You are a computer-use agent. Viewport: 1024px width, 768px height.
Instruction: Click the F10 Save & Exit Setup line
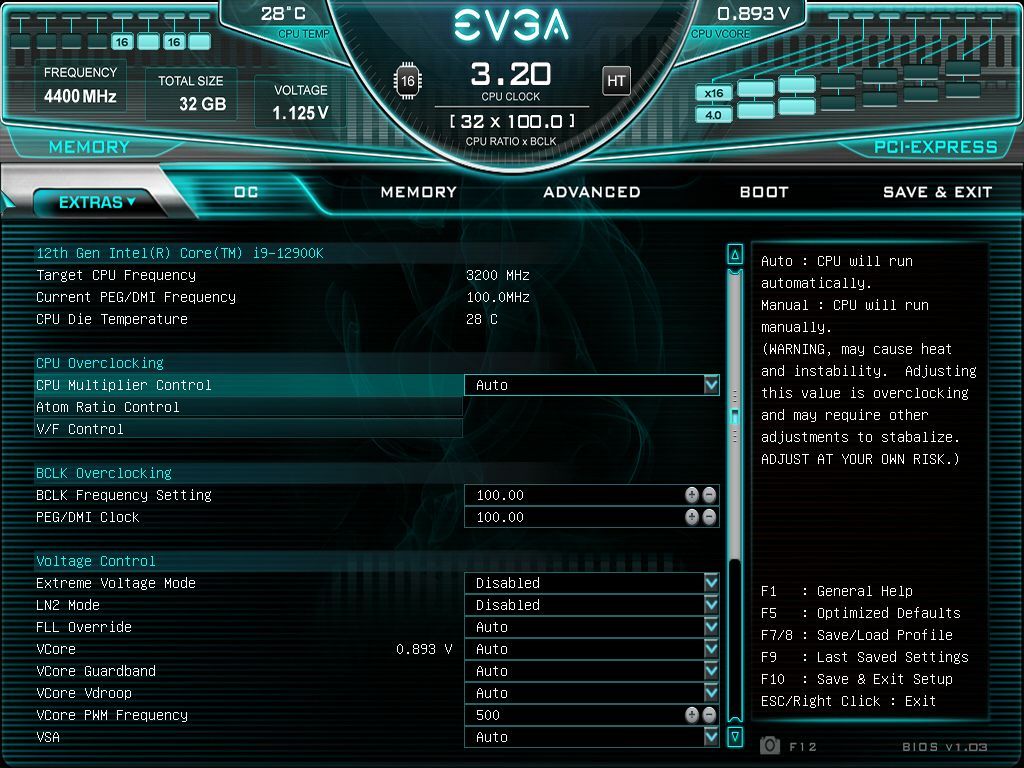coord(857,679)
